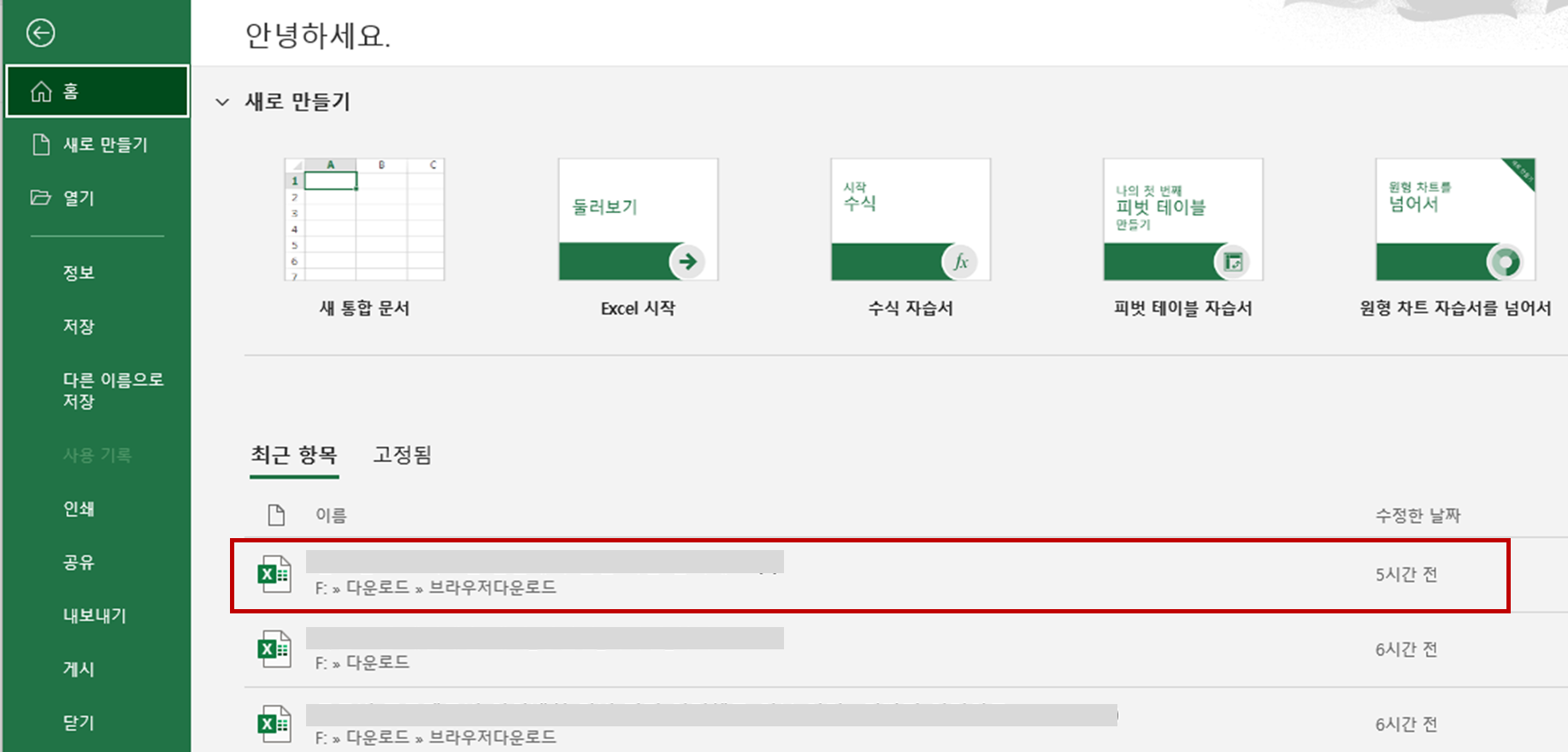1568x752 pixels.
Task: Open the file in F: » 다운로드 folder only
Action: 906,649
